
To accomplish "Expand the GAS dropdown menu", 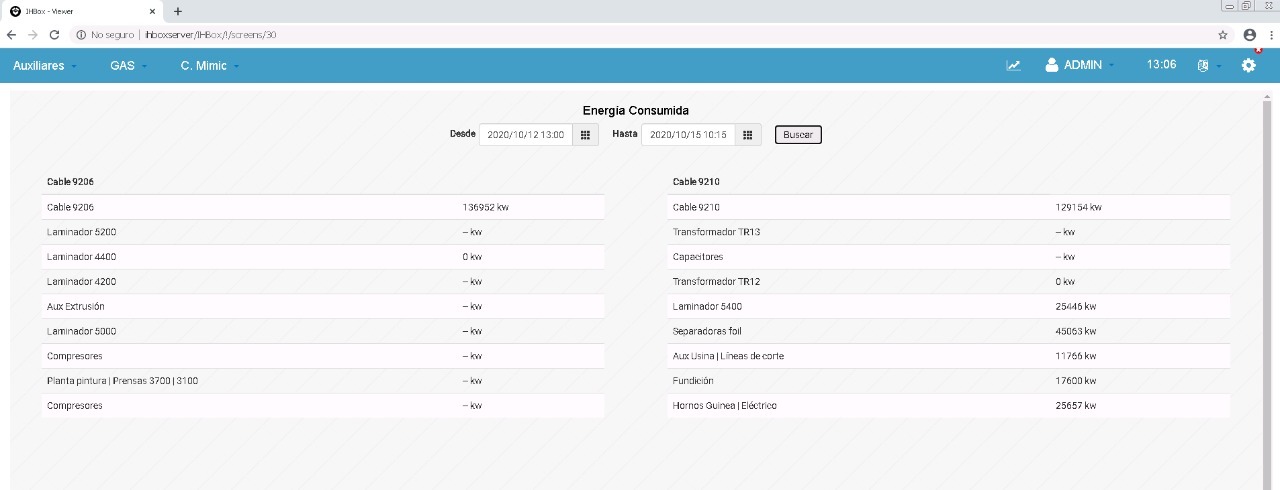I will click(128, 65).
